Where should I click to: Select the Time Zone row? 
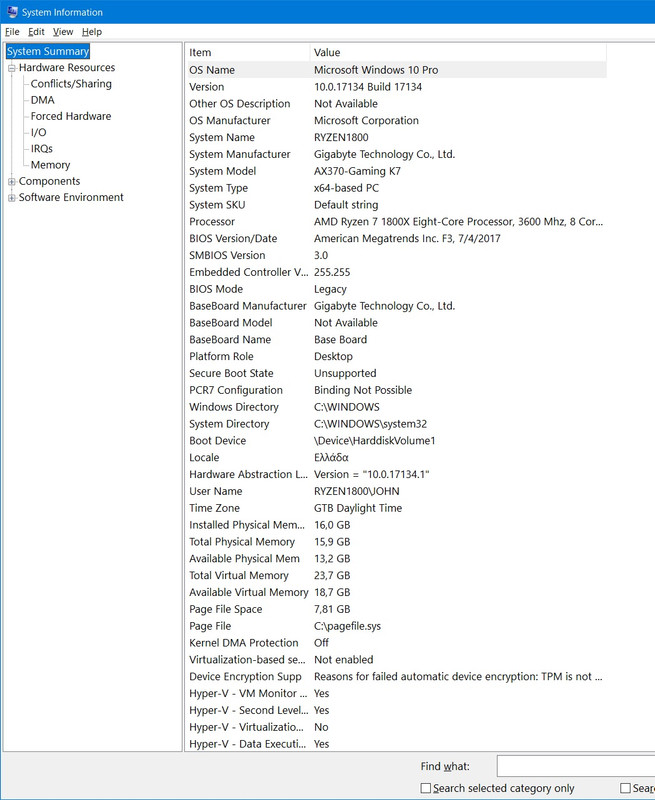[x=397, y=508]
